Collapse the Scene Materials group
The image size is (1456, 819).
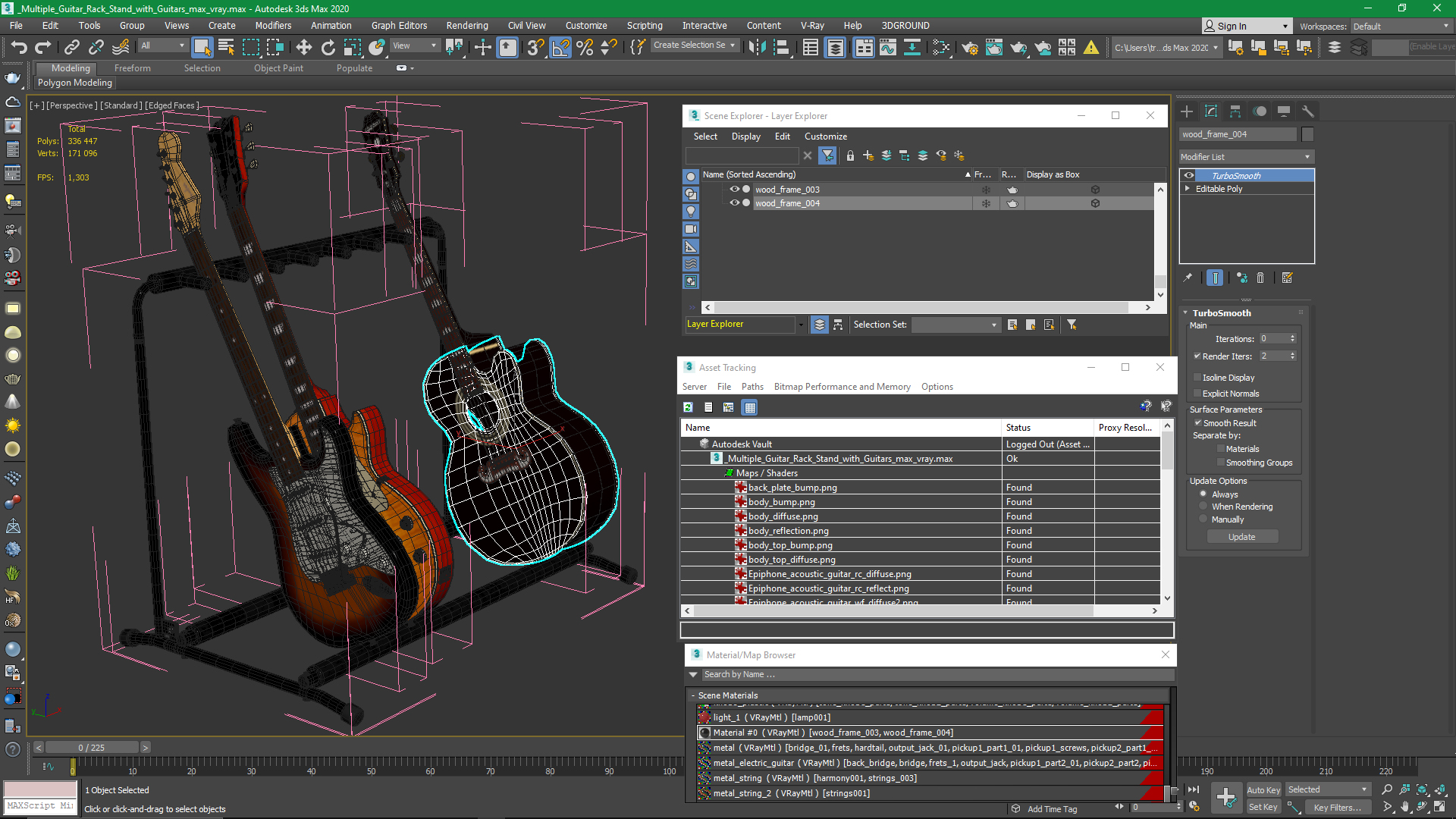click(x=693, y=695)
